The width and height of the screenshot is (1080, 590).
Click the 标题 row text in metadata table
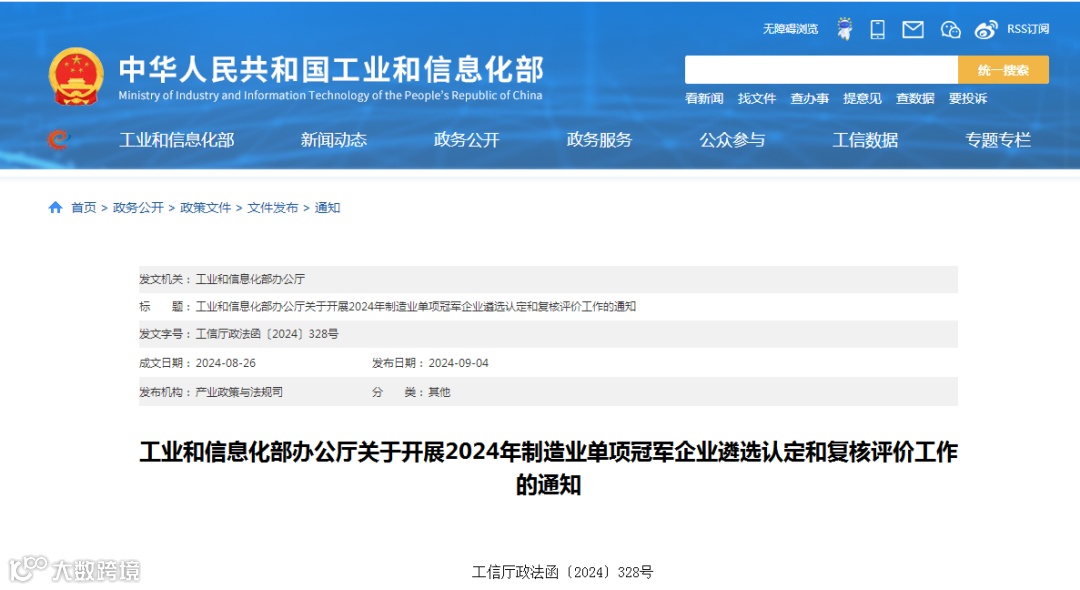tap(415, 306)
